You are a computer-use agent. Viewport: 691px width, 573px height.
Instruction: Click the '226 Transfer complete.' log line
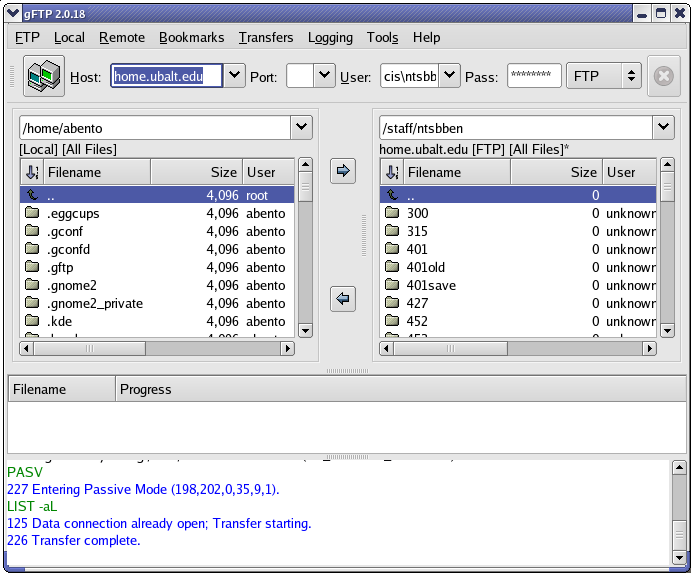click(x=74, y=540)
